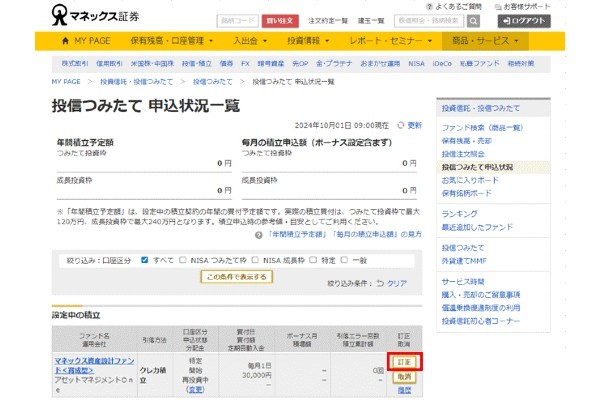
Task: Click the (変更) link under 再投資中
Action: (x=195, y=390)
